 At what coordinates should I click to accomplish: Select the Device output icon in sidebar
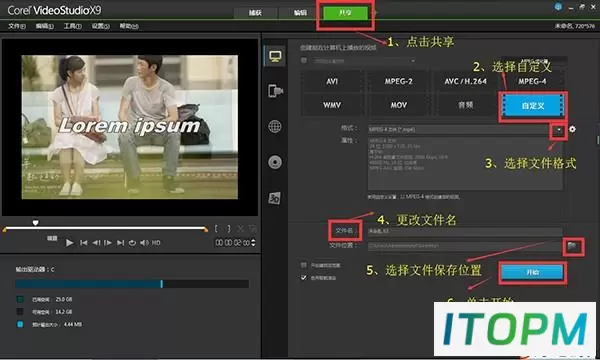275,91
